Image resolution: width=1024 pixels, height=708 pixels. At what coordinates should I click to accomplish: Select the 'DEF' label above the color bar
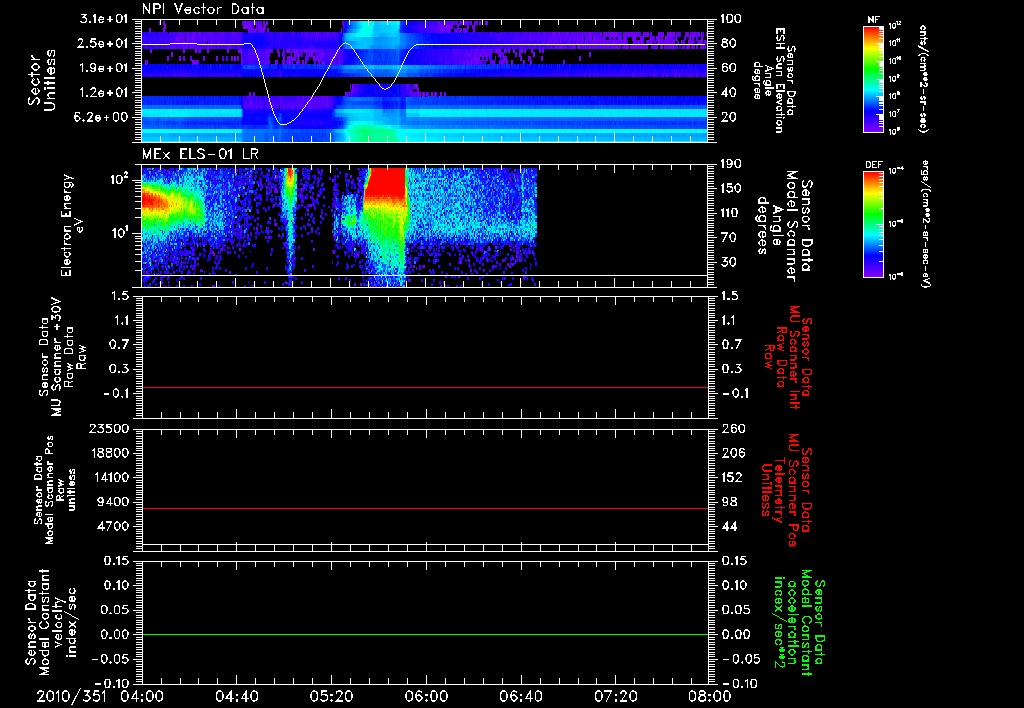pos(874,165)
